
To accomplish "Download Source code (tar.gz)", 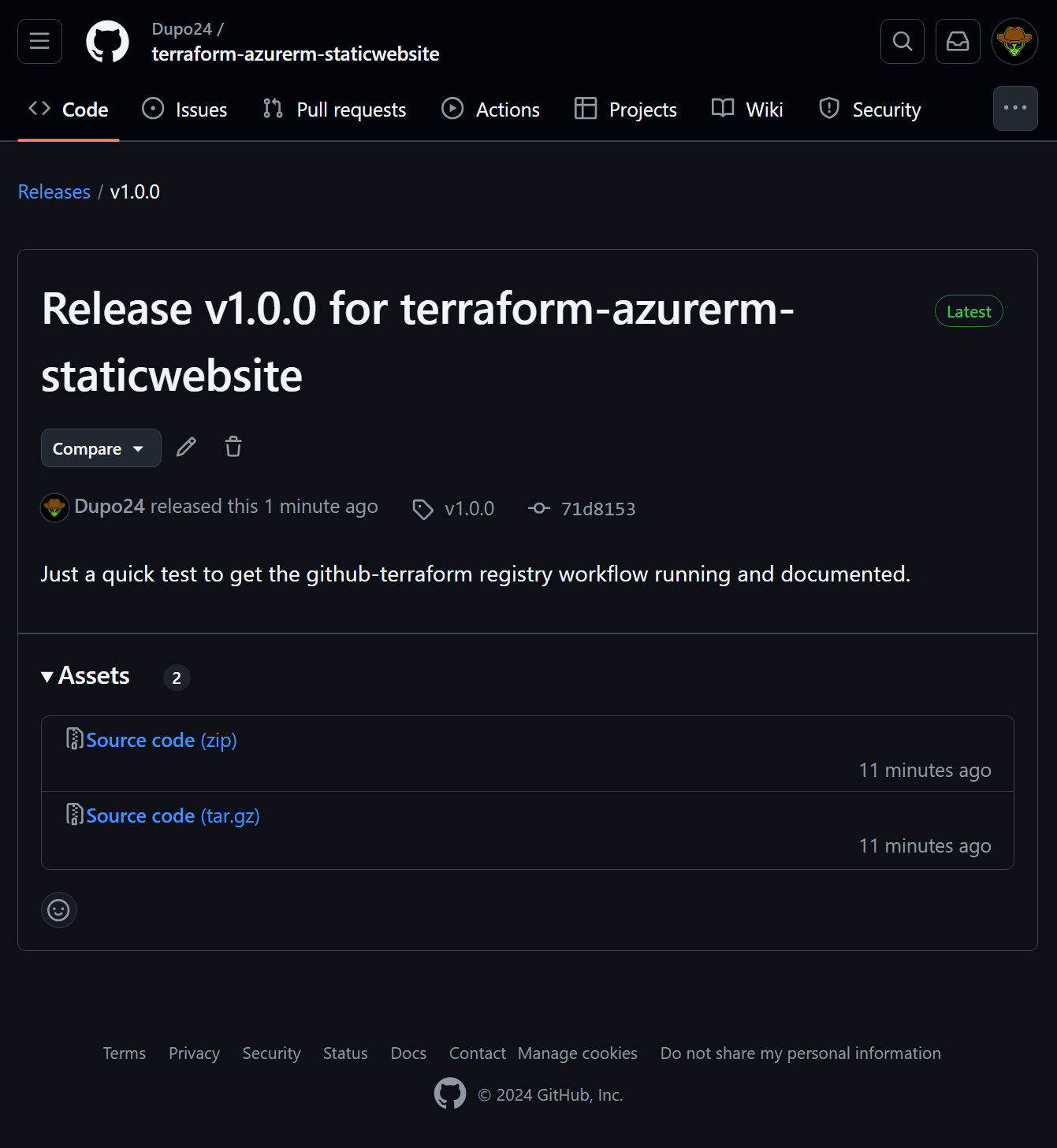I will [x=173, y=815].
